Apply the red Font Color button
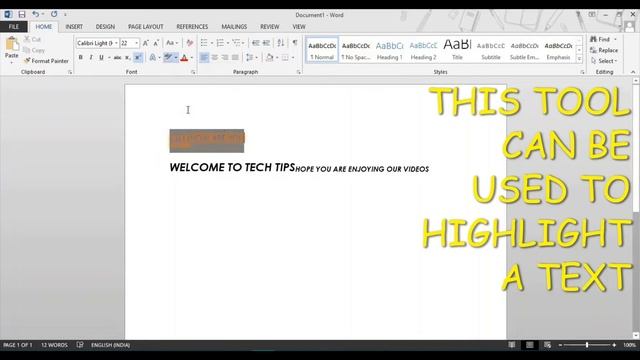This screenshot has height=360, width=640. click(x=184, y=58)
